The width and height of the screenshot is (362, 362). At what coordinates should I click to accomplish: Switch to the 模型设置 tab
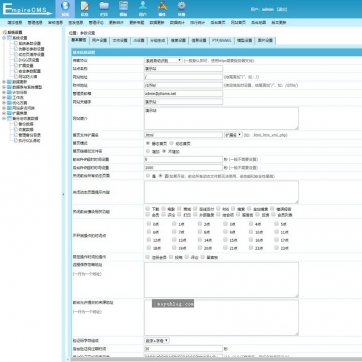[244, 40]
